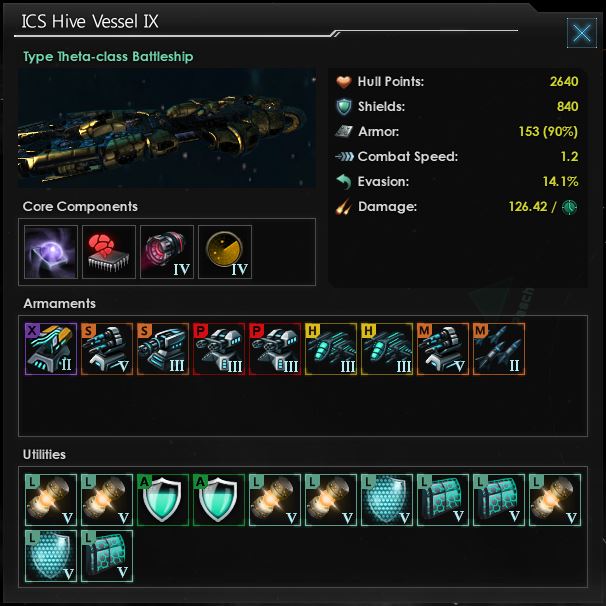This screenshot has width=606, height=606.
Task: Click the purple FTL drive core component
Action: point(51,252)
